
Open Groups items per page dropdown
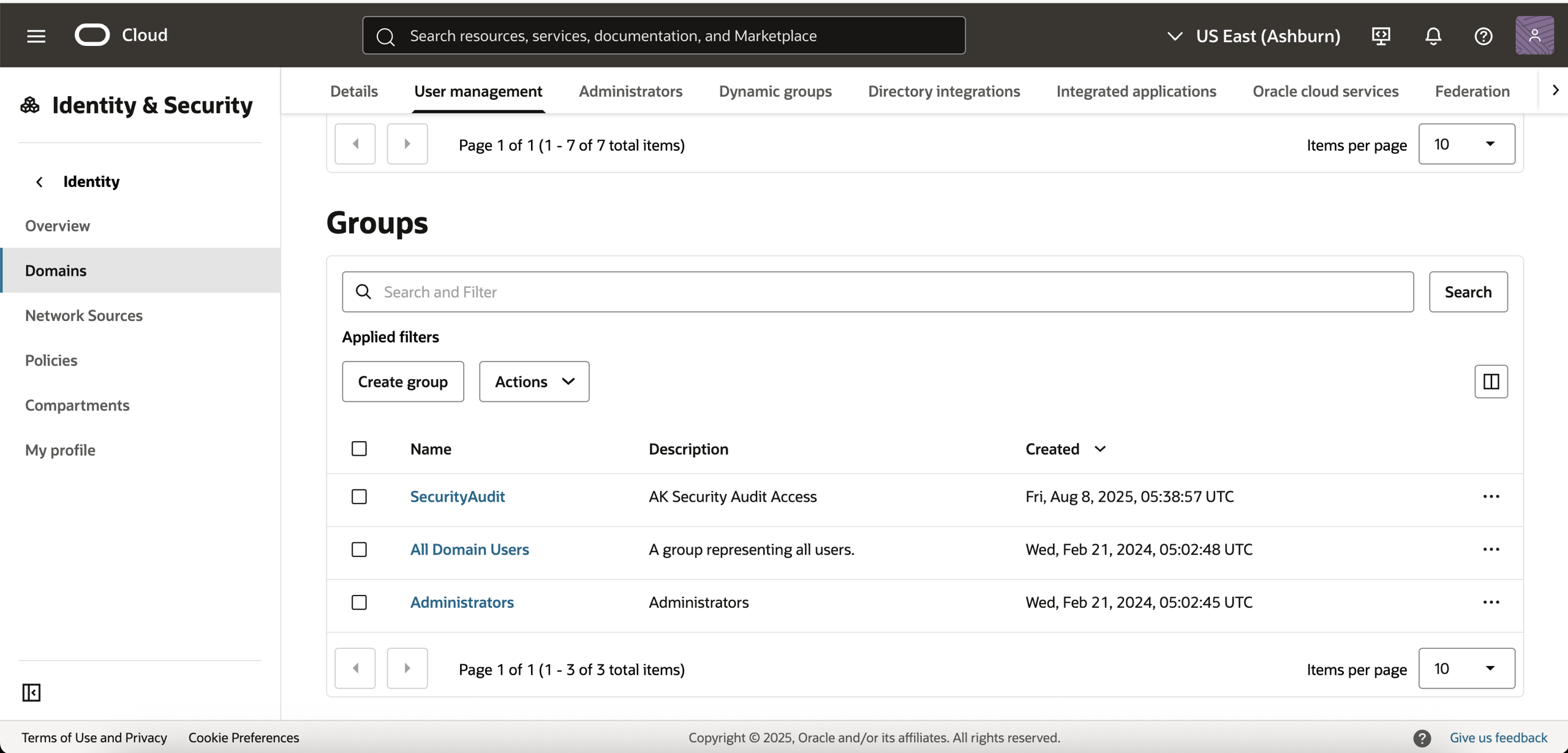pyautogui.click(x=1466, y=668)
